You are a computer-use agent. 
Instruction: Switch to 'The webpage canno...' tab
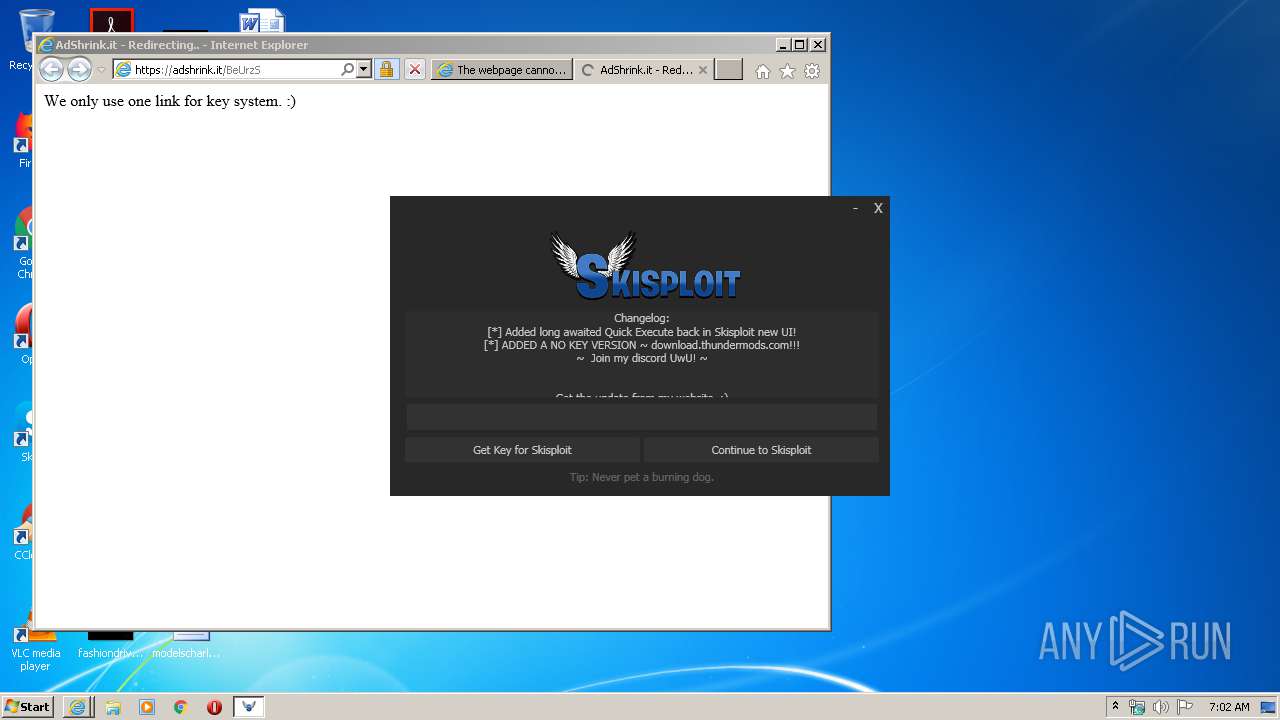(502, 70)
